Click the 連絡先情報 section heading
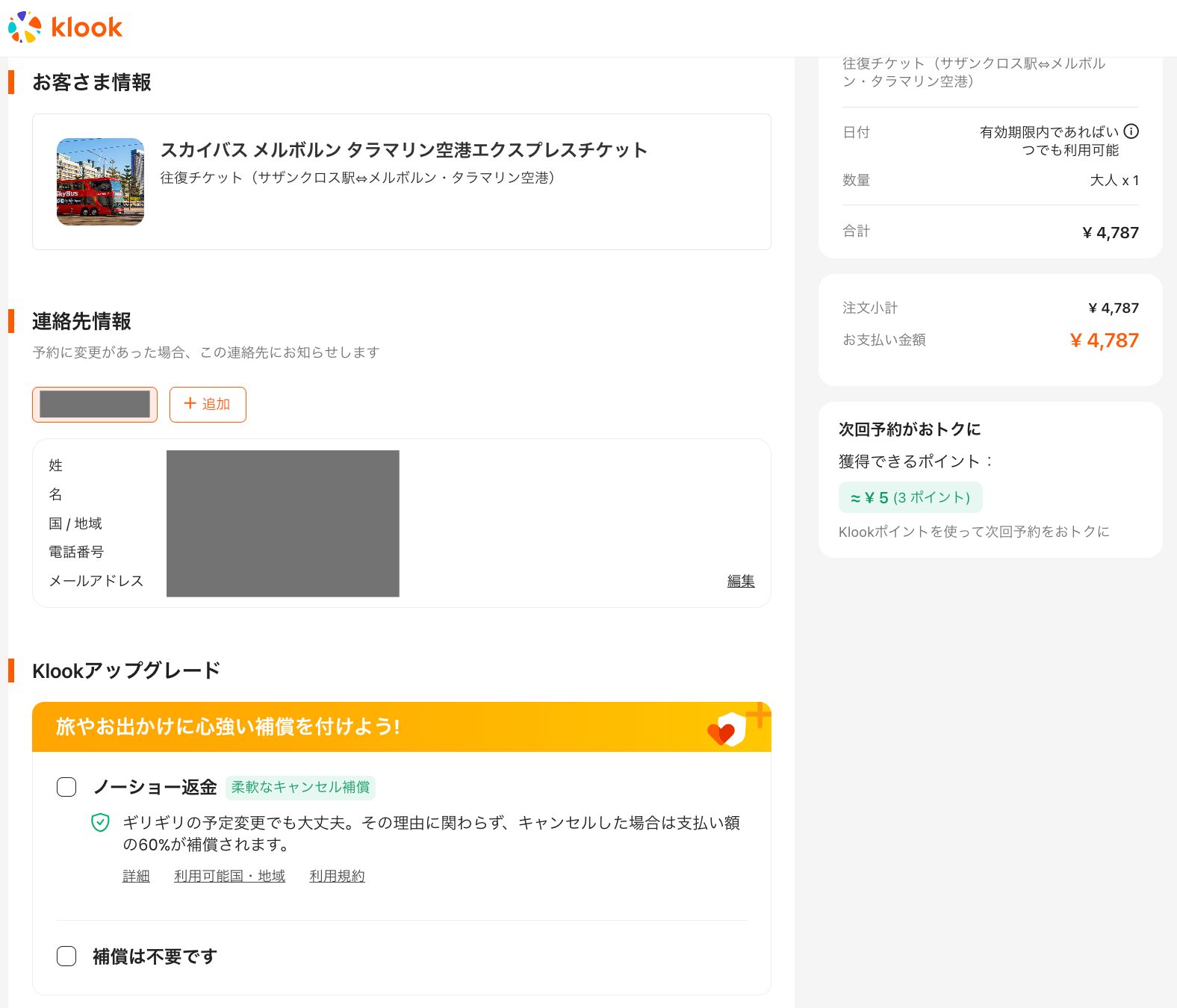Viewport: 1177px width, 1008px height. (81, 322)
